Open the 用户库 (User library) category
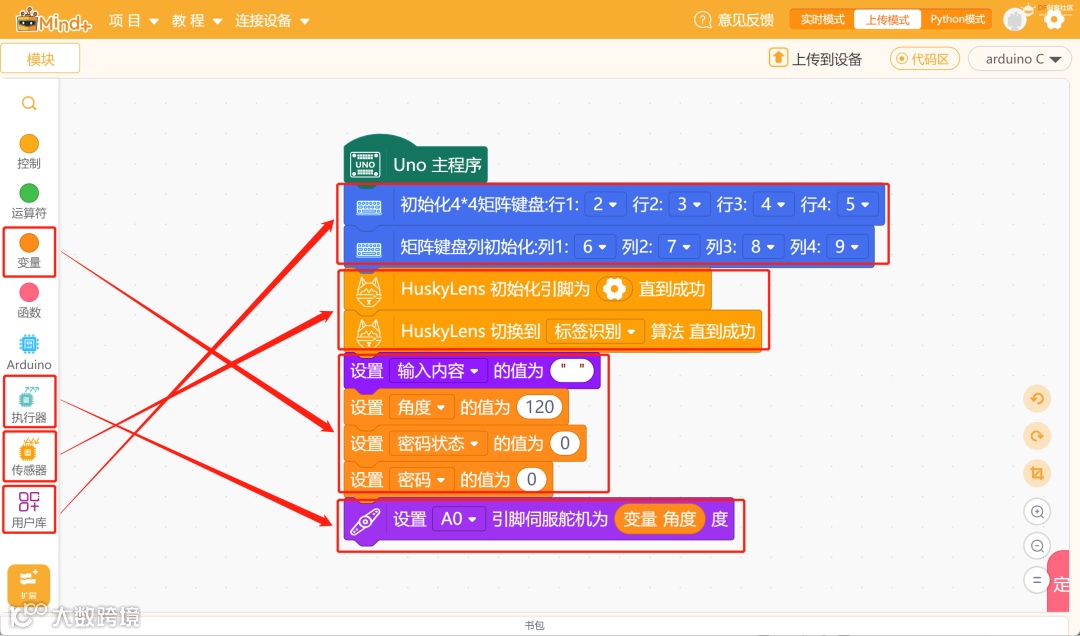Viewport: 1080px width, 636px height. point(29,509)
